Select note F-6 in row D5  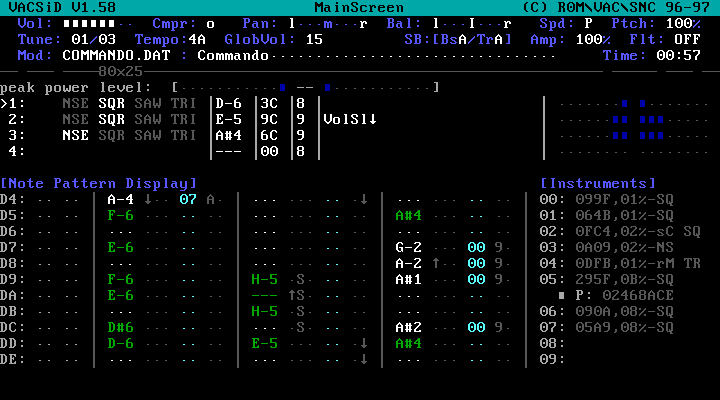pos(120,215)
